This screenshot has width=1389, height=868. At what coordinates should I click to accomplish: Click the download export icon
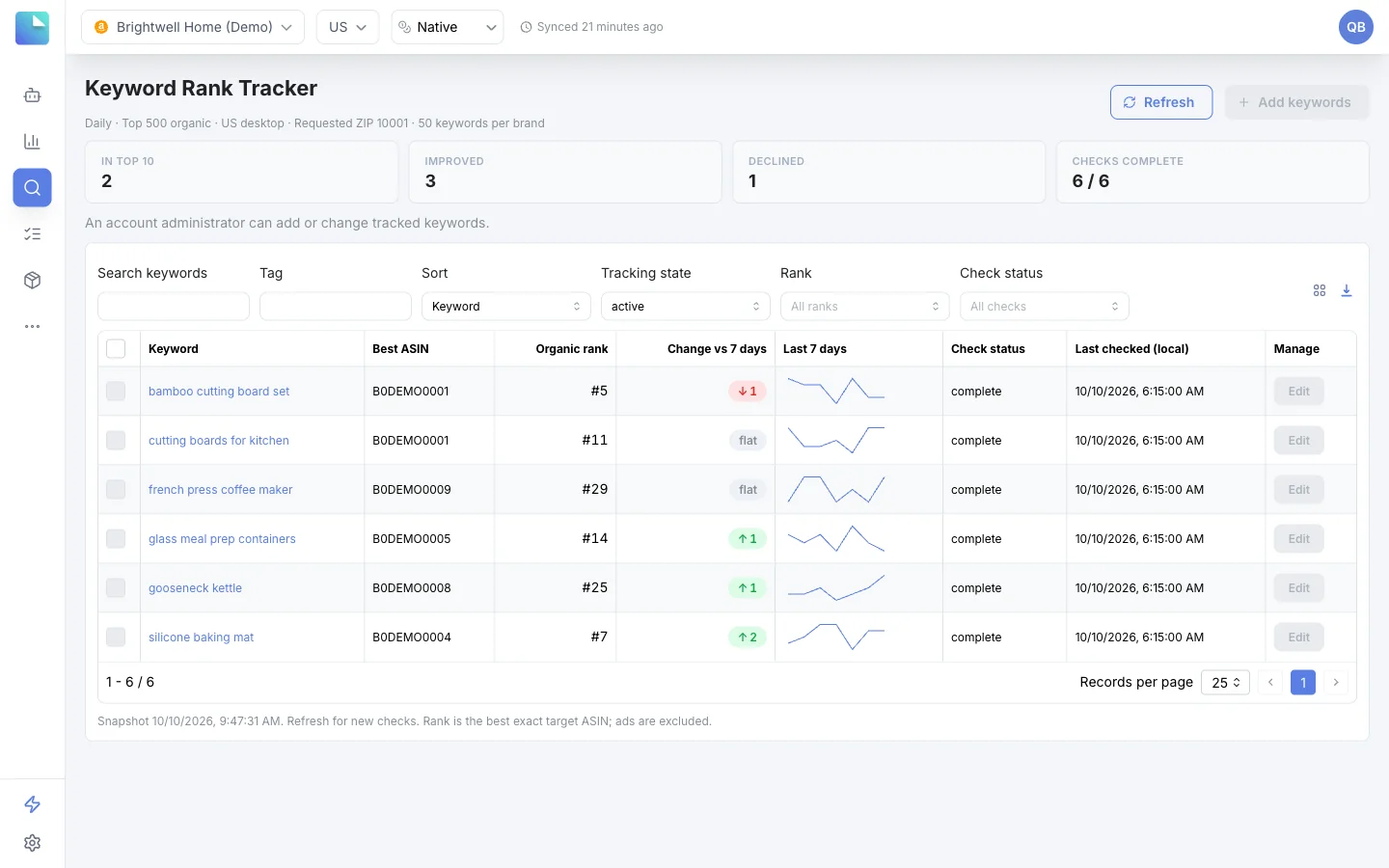[1346, 290]
